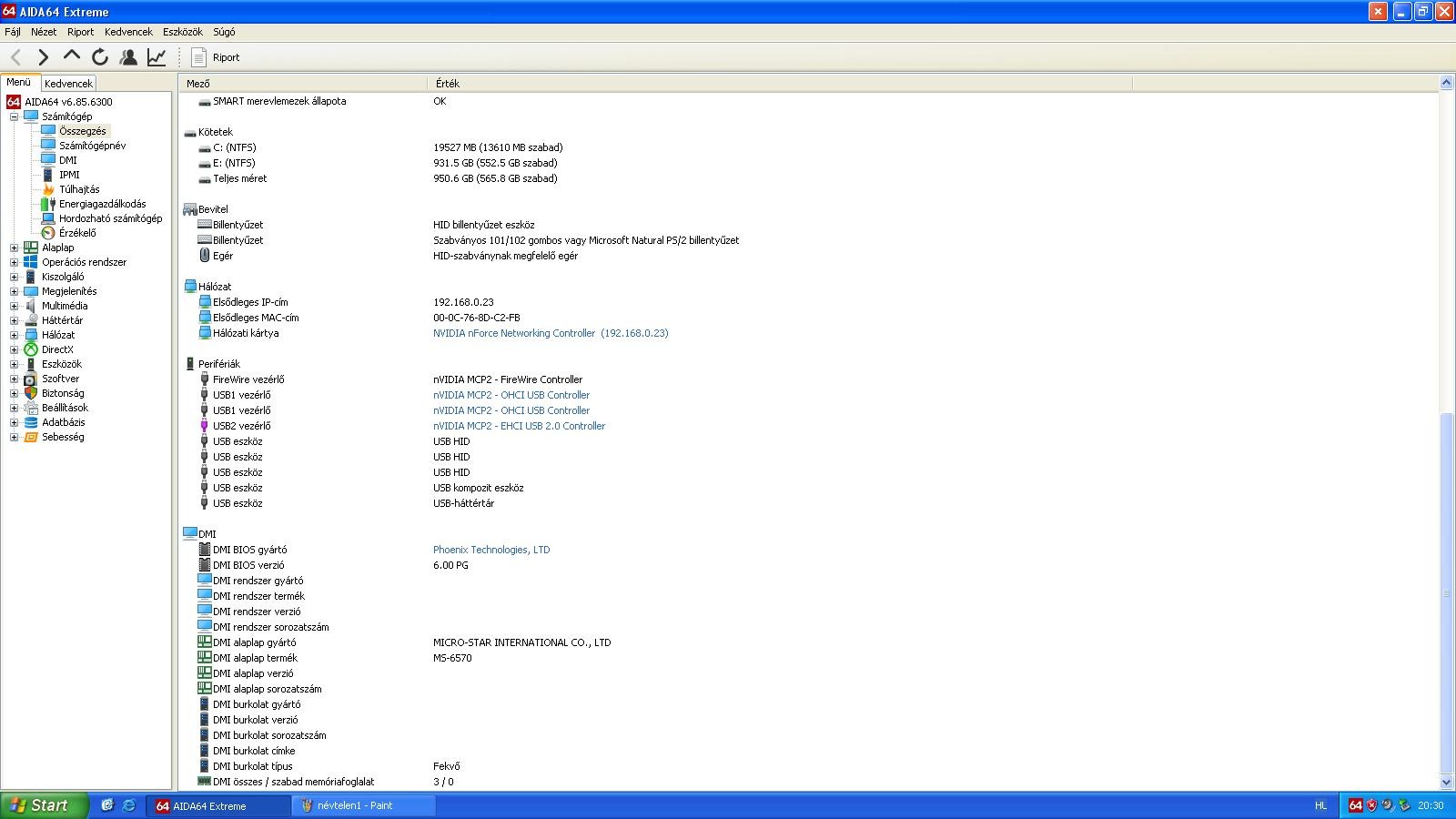Collapse the Számítógép tree node
The height and width of the screenshot is (819, 1456).
pos(14,116)
